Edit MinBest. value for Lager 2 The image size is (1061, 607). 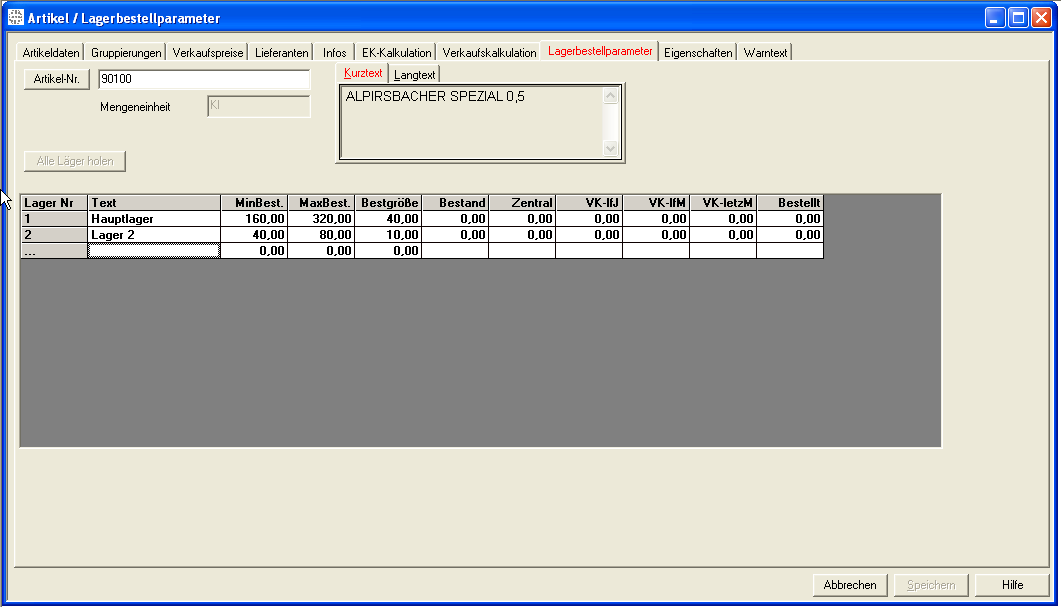[x=254, y=234]
